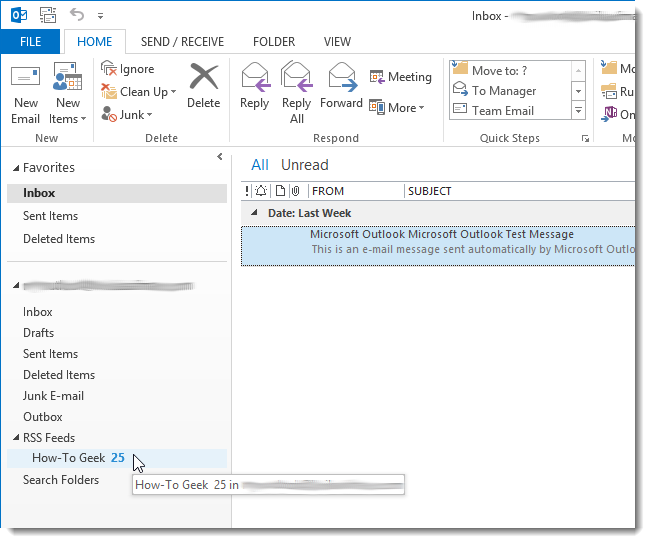Screen dimensions: 650x543
Task: Open the Junk dropdown menu
Action: click(127, 114)
